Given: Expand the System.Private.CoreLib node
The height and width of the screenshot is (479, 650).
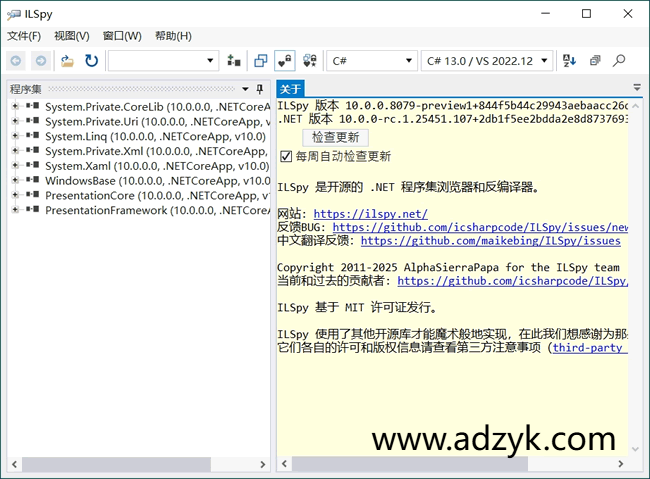Looking at the screenshot, I should [15, 106].
